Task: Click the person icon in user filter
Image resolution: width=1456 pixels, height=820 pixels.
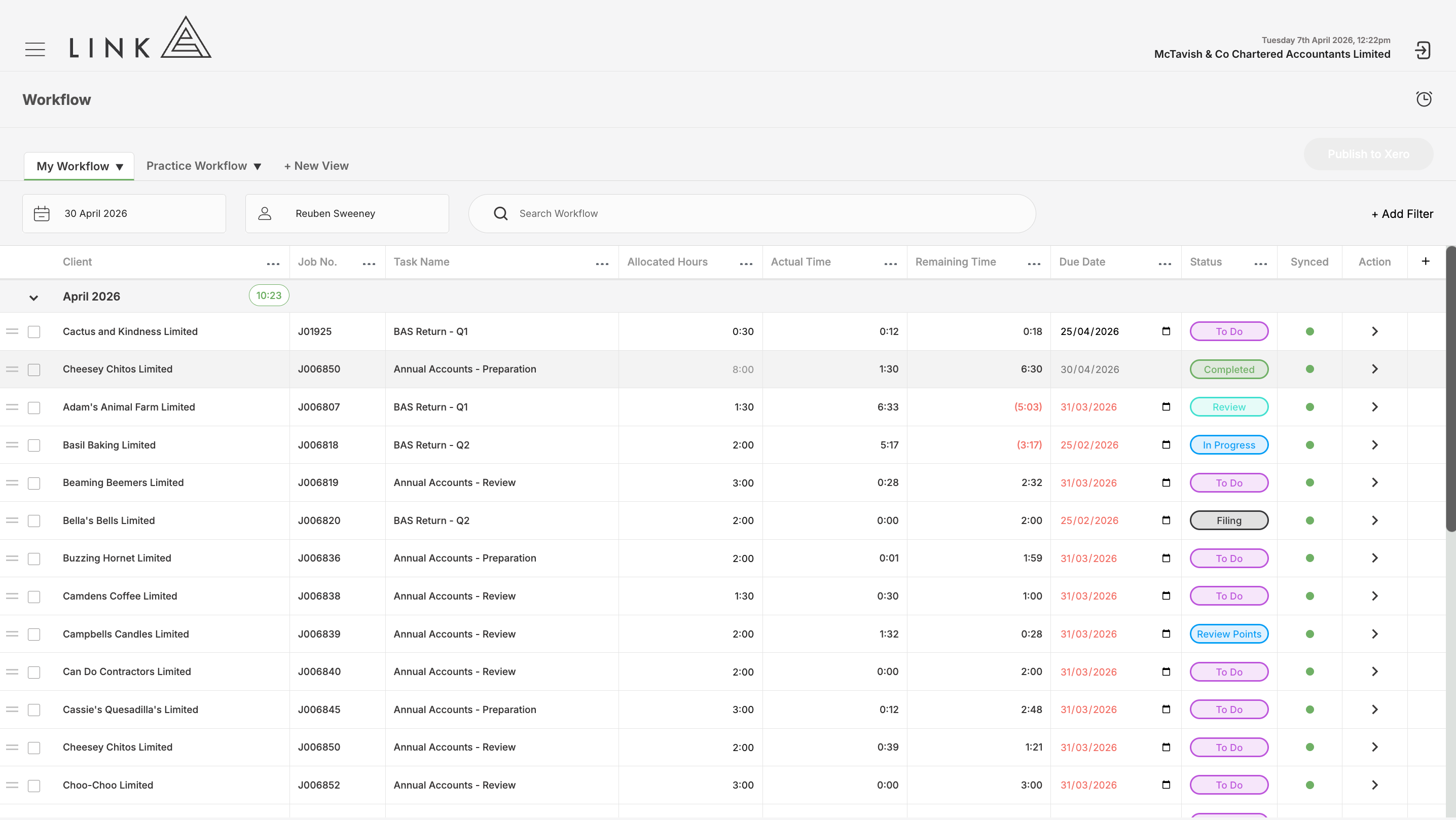Action: (x=265, y=214)
